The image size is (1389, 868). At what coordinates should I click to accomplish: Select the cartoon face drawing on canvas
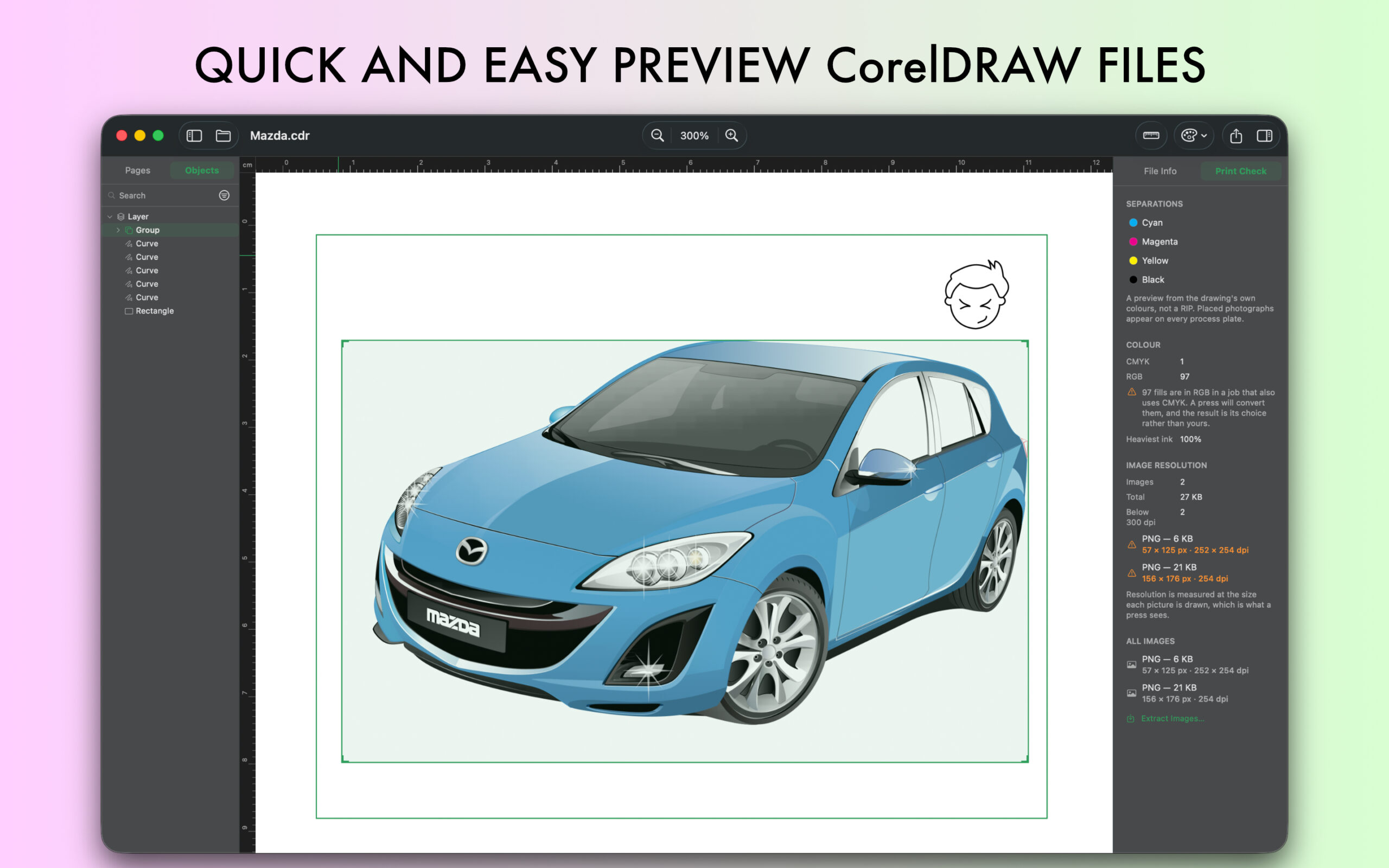[x=977, y=295]
